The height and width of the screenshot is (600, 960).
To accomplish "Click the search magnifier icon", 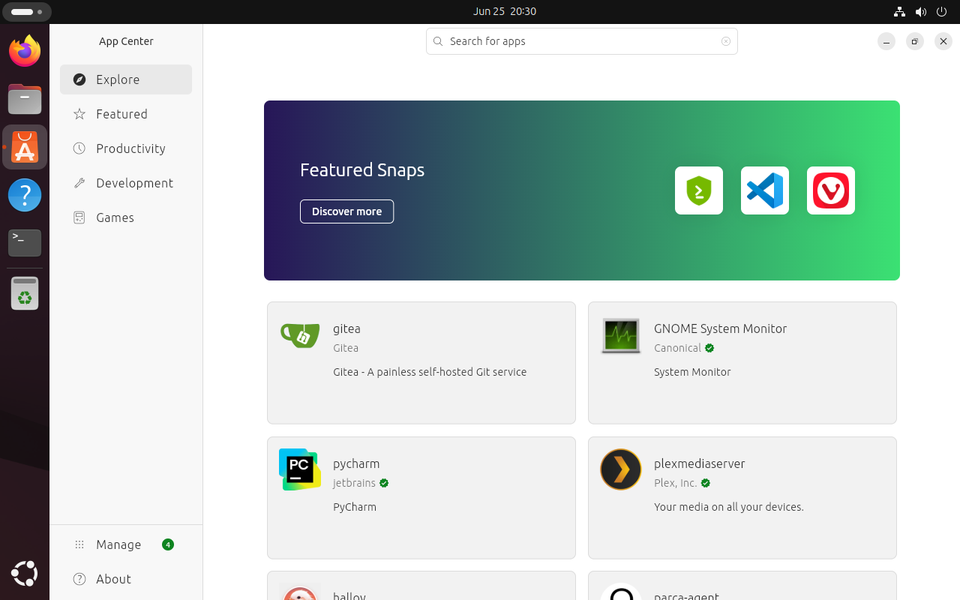I will pyautogui.click(x=438, y=41).
